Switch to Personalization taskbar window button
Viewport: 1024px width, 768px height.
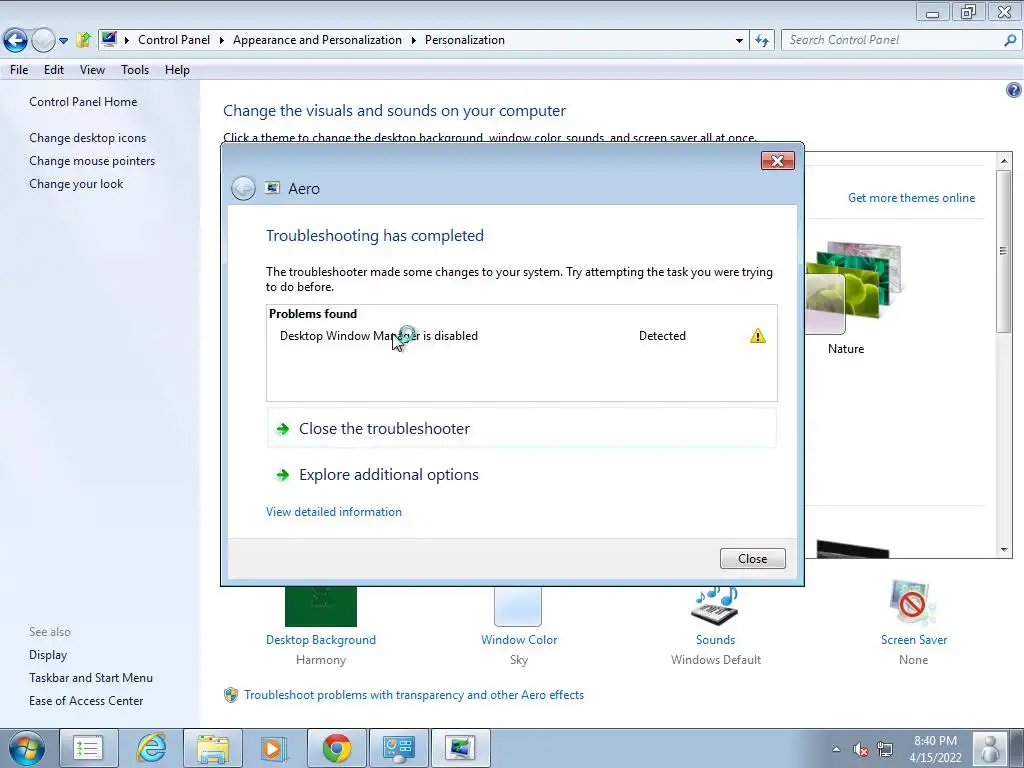pos(460,748)
